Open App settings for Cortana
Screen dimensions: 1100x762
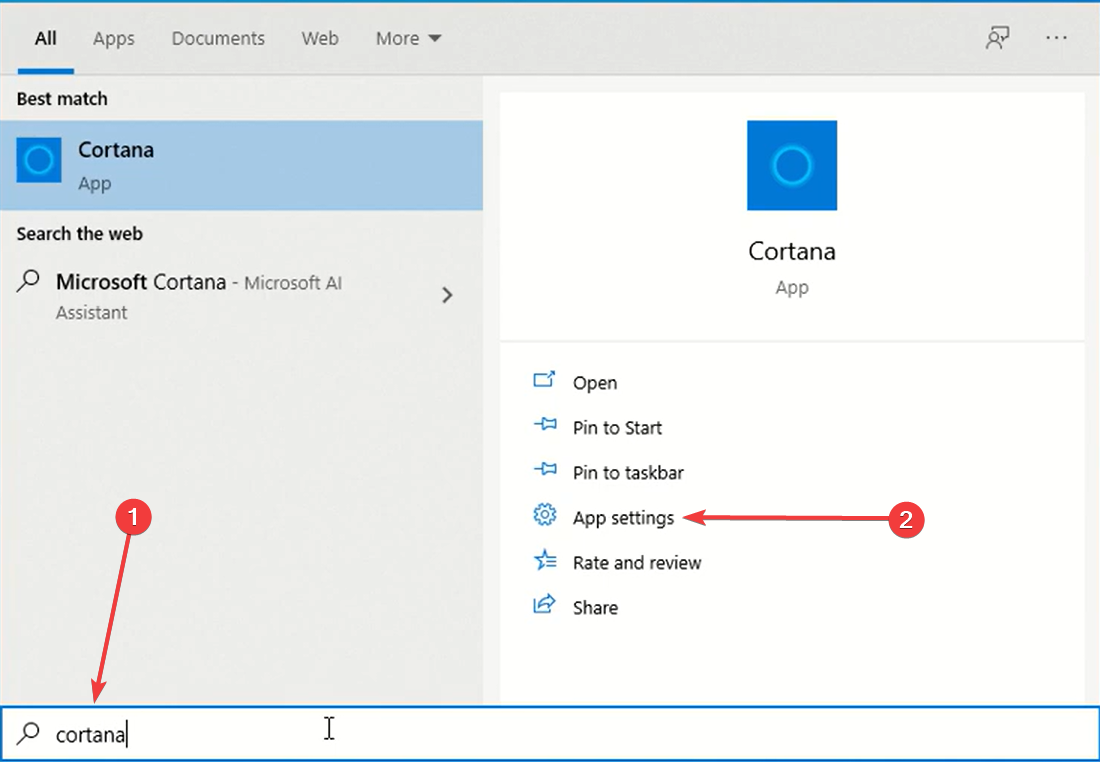pos(623,518)
